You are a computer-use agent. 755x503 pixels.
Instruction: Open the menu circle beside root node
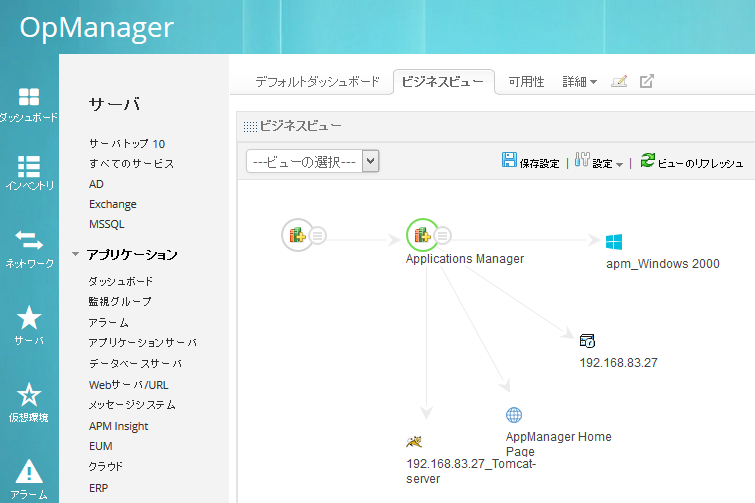point(317,235)
